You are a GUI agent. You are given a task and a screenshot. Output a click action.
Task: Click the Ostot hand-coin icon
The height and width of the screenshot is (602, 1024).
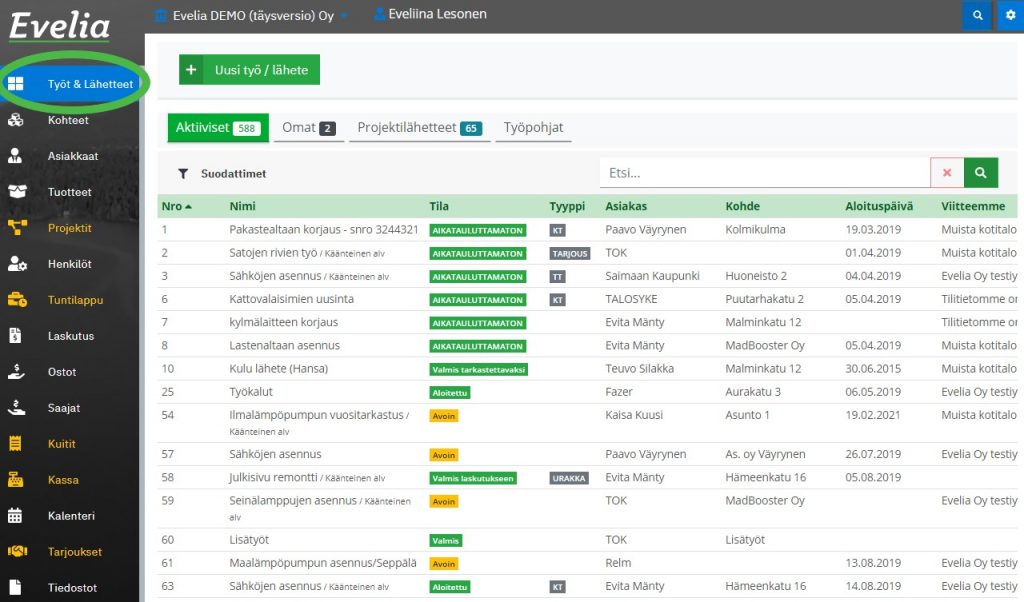(x=16, y=372)
